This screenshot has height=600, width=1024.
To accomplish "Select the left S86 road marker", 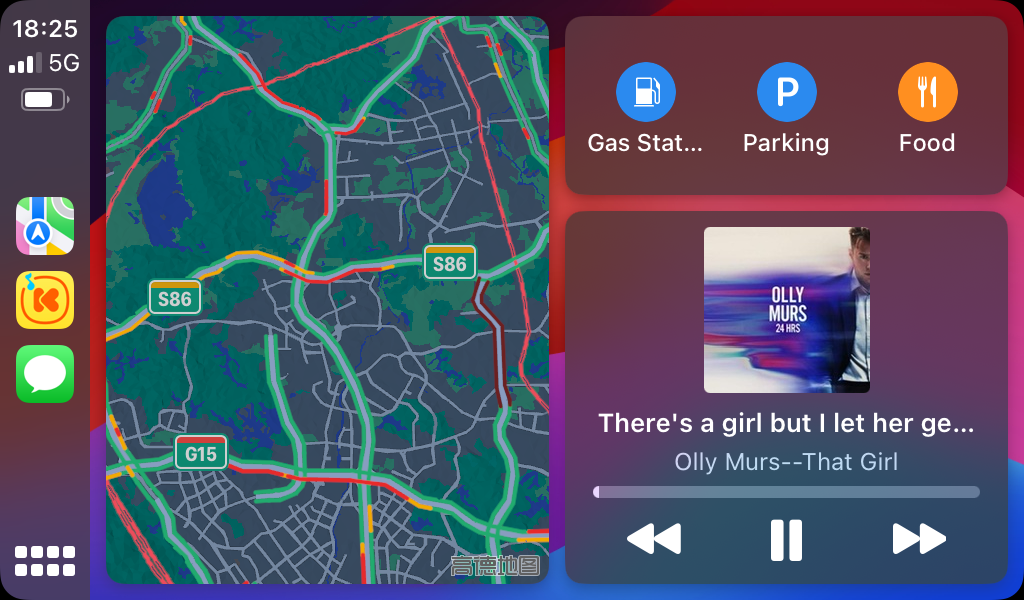I will pyautogui.click(x=174, y=298).
